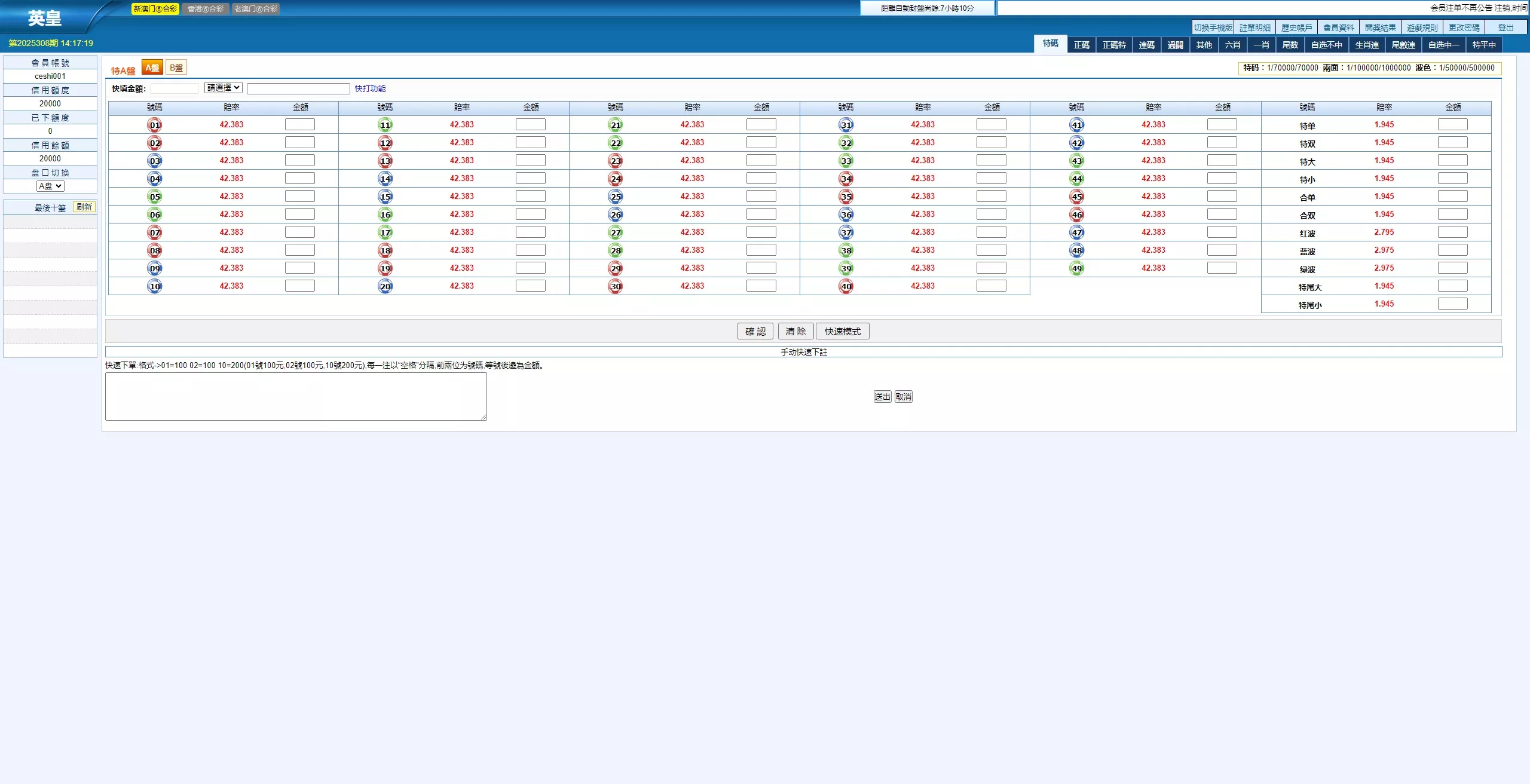Click the red number 01 ball
1530x784 pixels.
155,125
